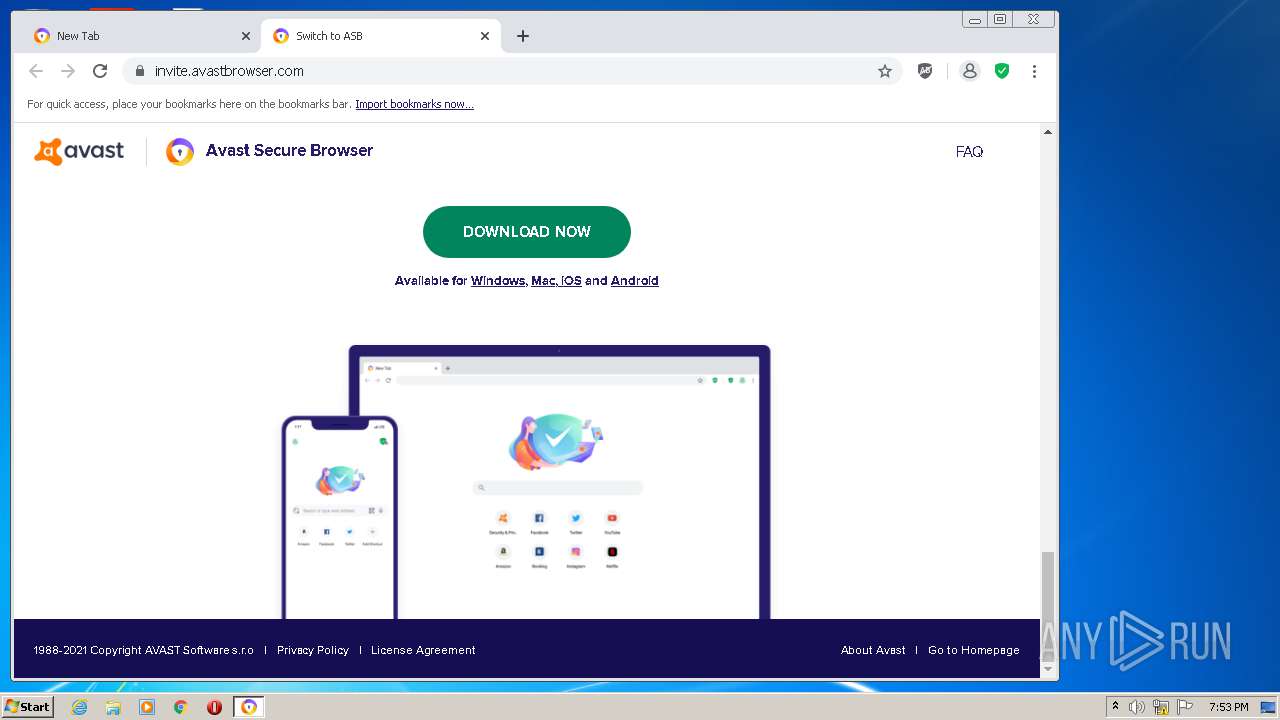The width and height of the screenshot is (1280, 720).
Task: Click the DOWNLOAD NOW button
Action: click(527, 232)
